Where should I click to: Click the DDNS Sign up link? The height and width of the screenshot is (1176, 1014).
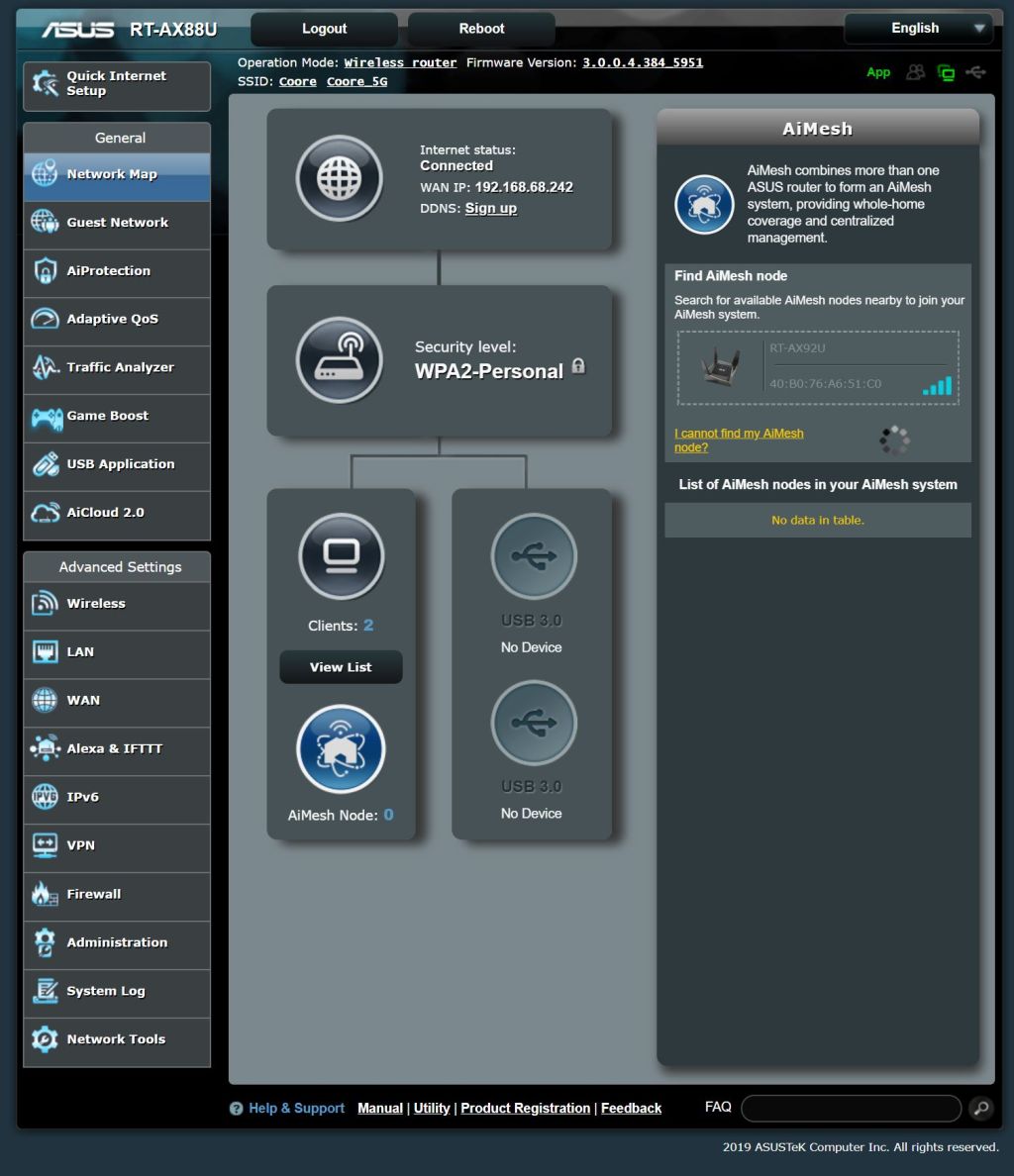490,209
